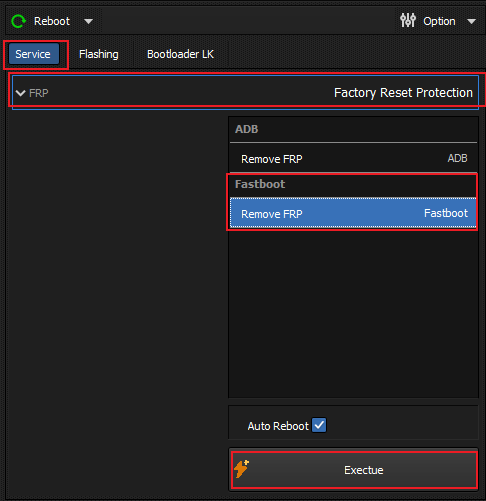Select Remove FRP under Fastboot
The height and width of the screenshot is (501, 486).
(353, 213)
